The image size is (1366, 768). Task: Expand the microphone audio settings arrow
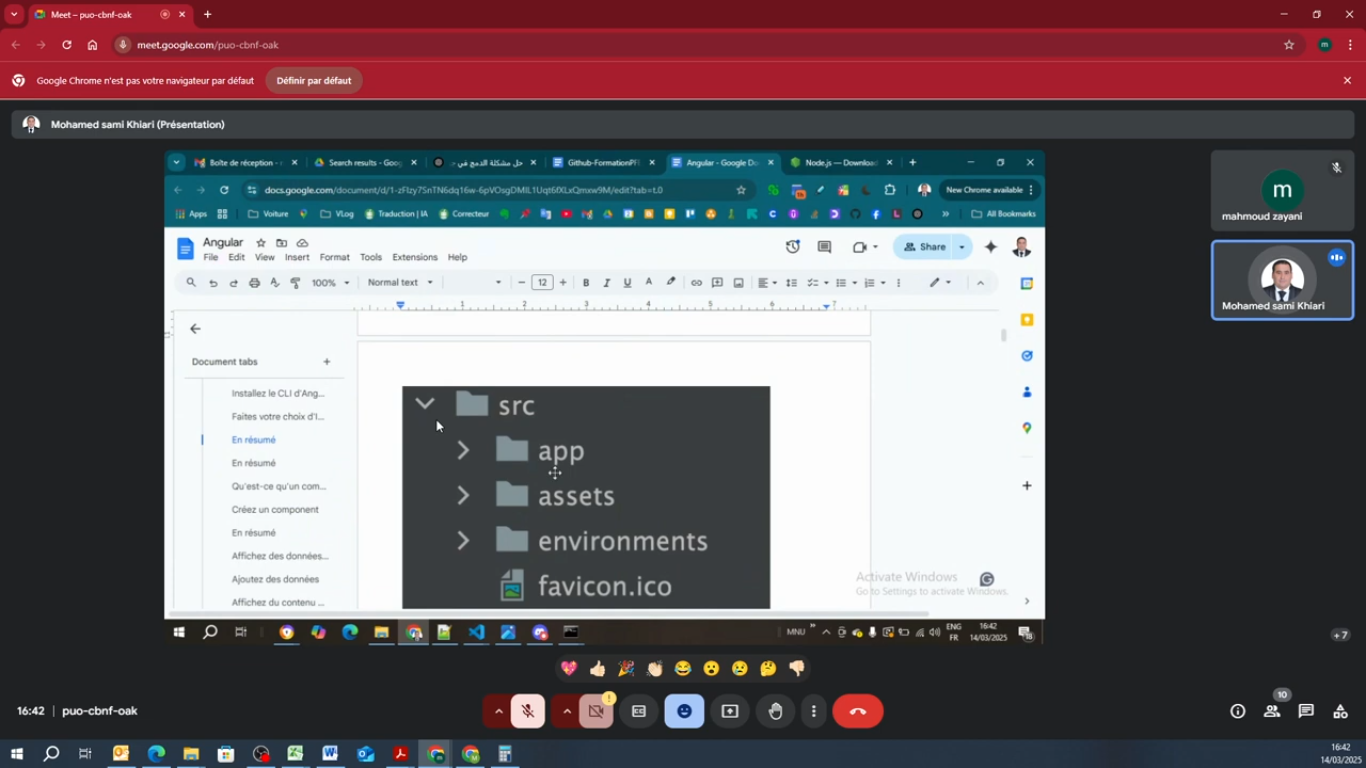(497, 711)
